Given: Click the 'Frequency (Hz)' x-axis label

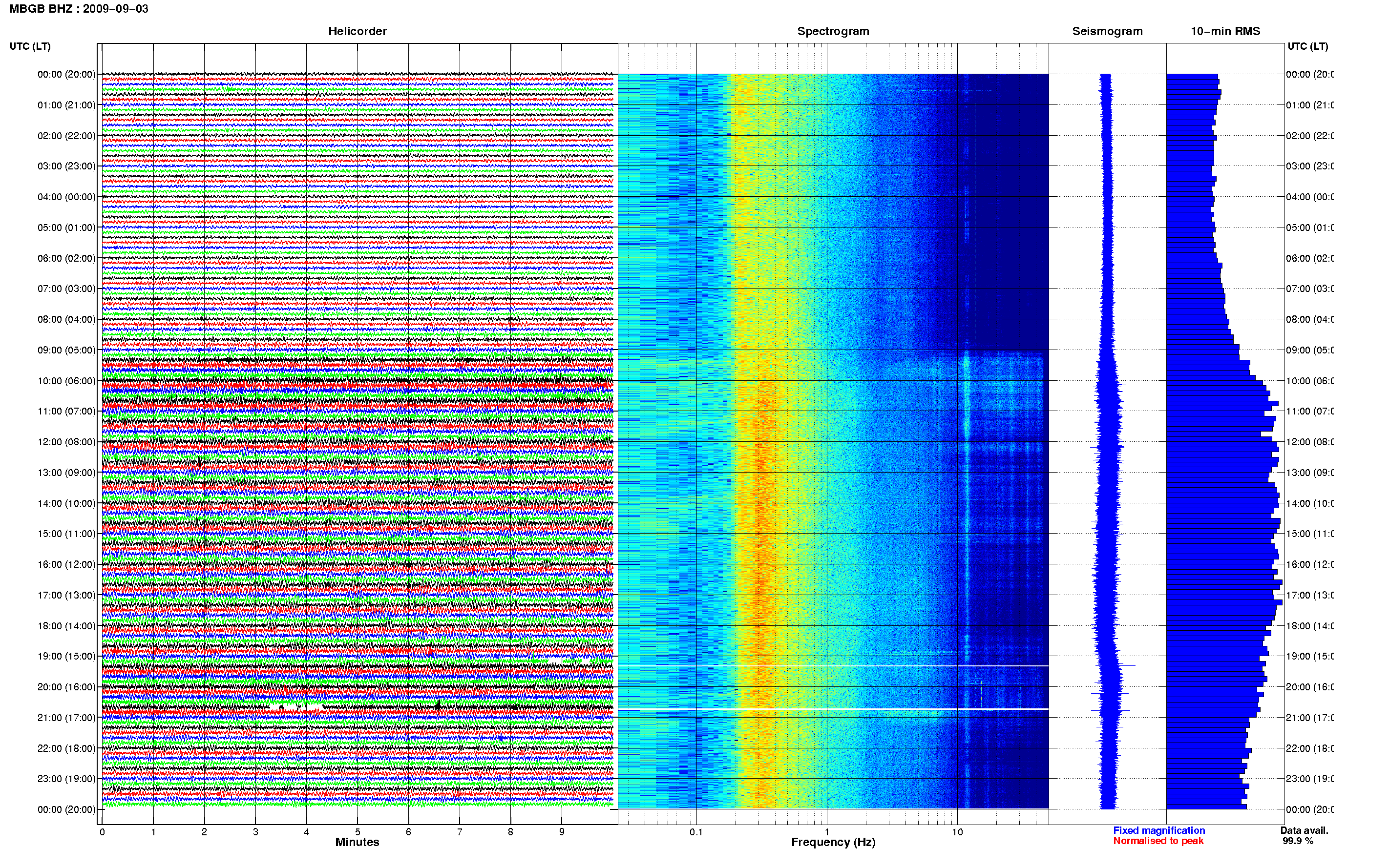Looking at the screenshot, I should [833, 842].
